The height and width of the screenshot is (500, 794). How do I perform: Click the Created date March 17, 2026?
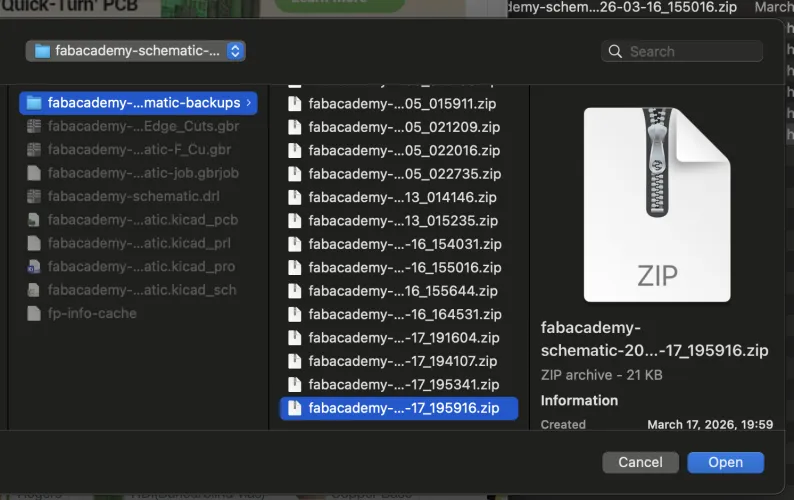tap(710, 425)
